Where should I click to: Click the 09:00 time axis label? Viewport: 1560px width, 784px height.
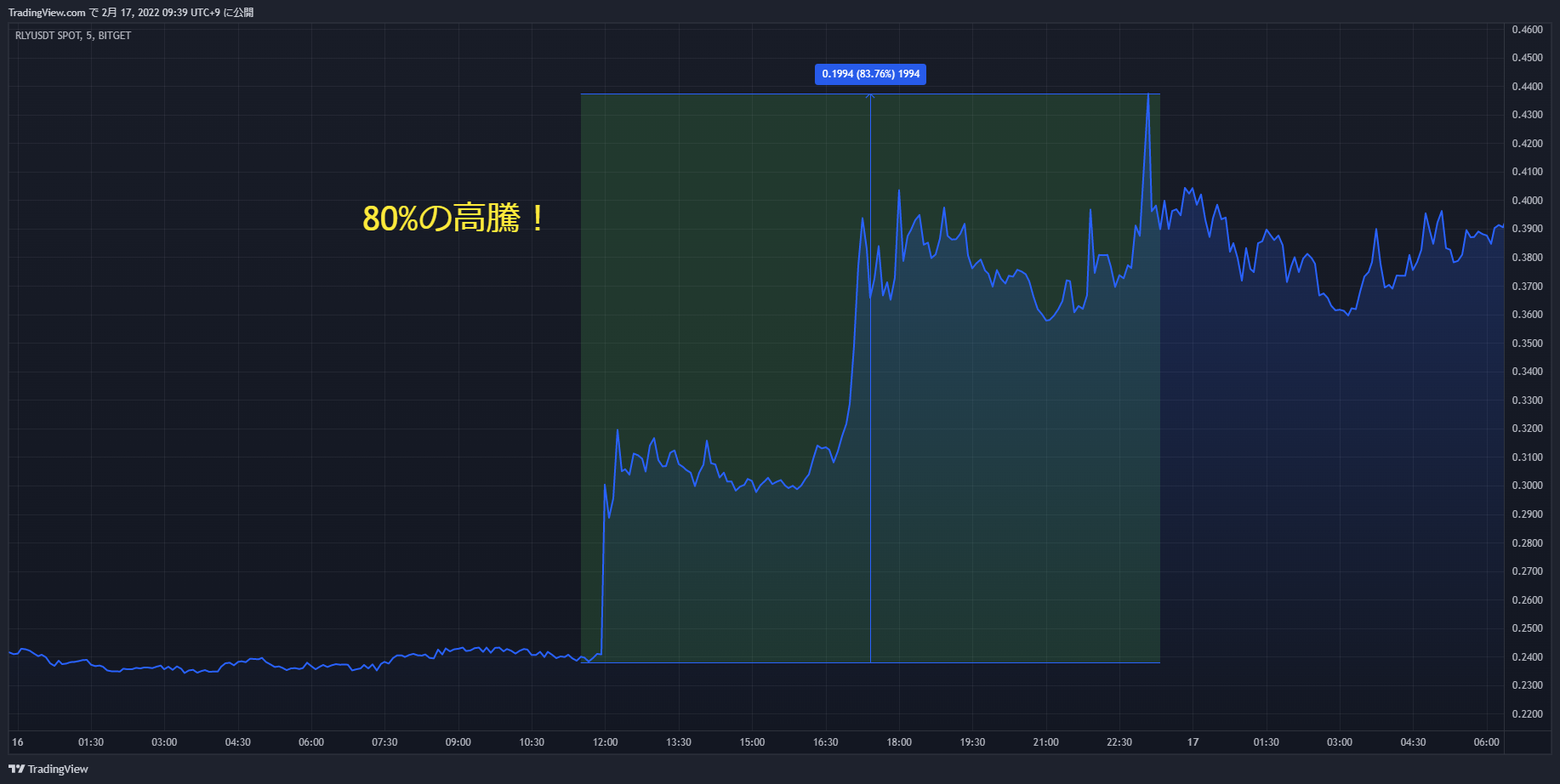[x=458, y=742]
